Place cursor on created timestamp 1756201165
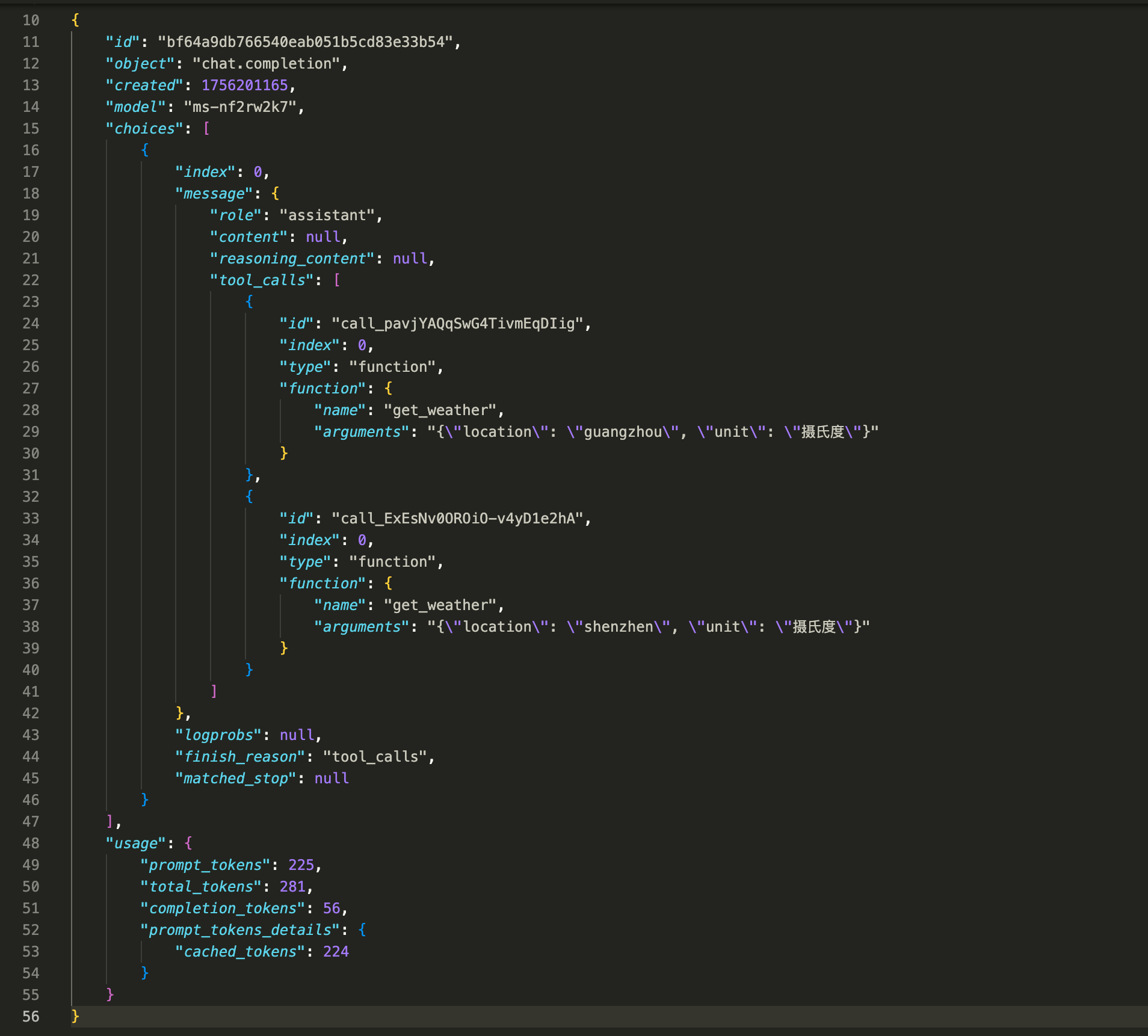 (x=244, y=85)
